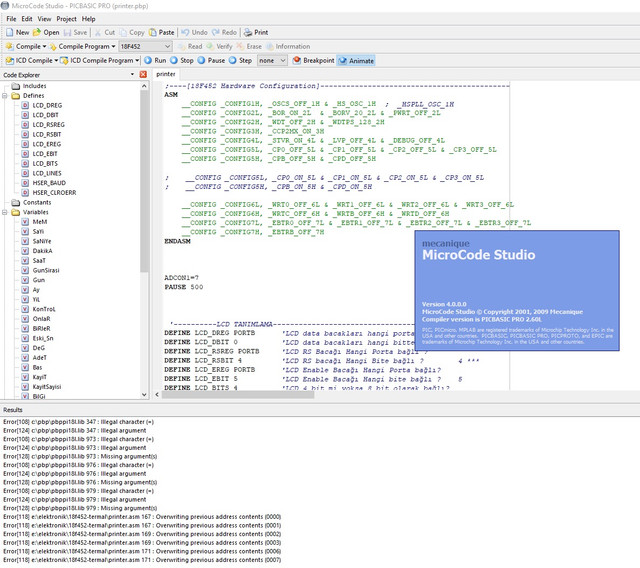Click the Verify programmer button
Image resolution: width=640 pixels, height=568 pixels.
pos(220,47)
